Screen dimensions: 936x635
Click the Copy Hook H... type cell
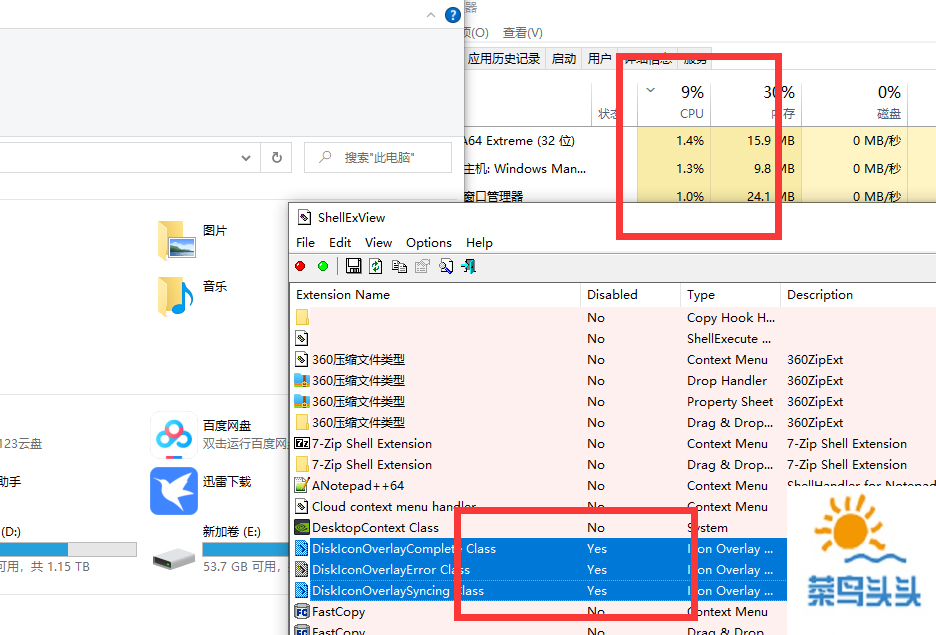pos(731,318)
